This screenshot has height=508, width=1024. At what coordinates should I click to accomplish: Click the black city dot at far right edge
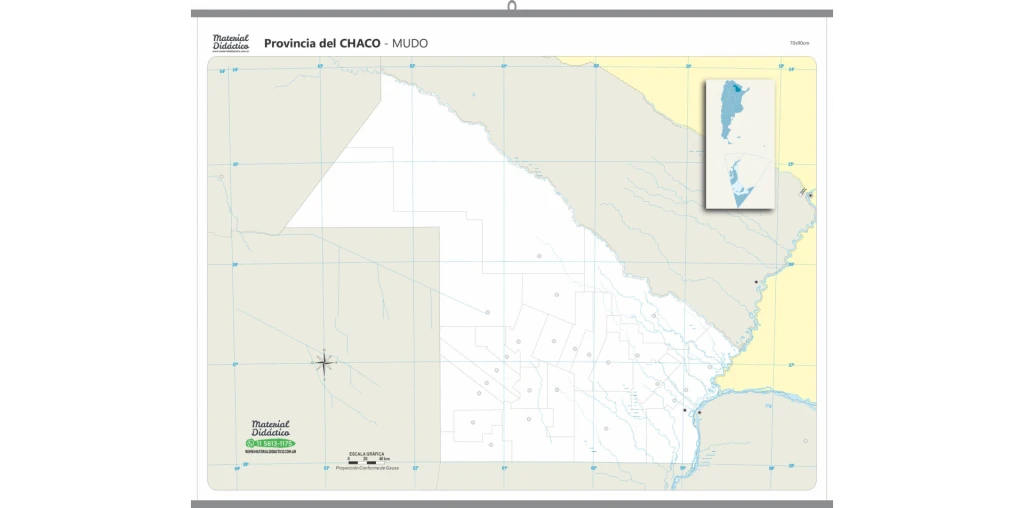point(810,194)
